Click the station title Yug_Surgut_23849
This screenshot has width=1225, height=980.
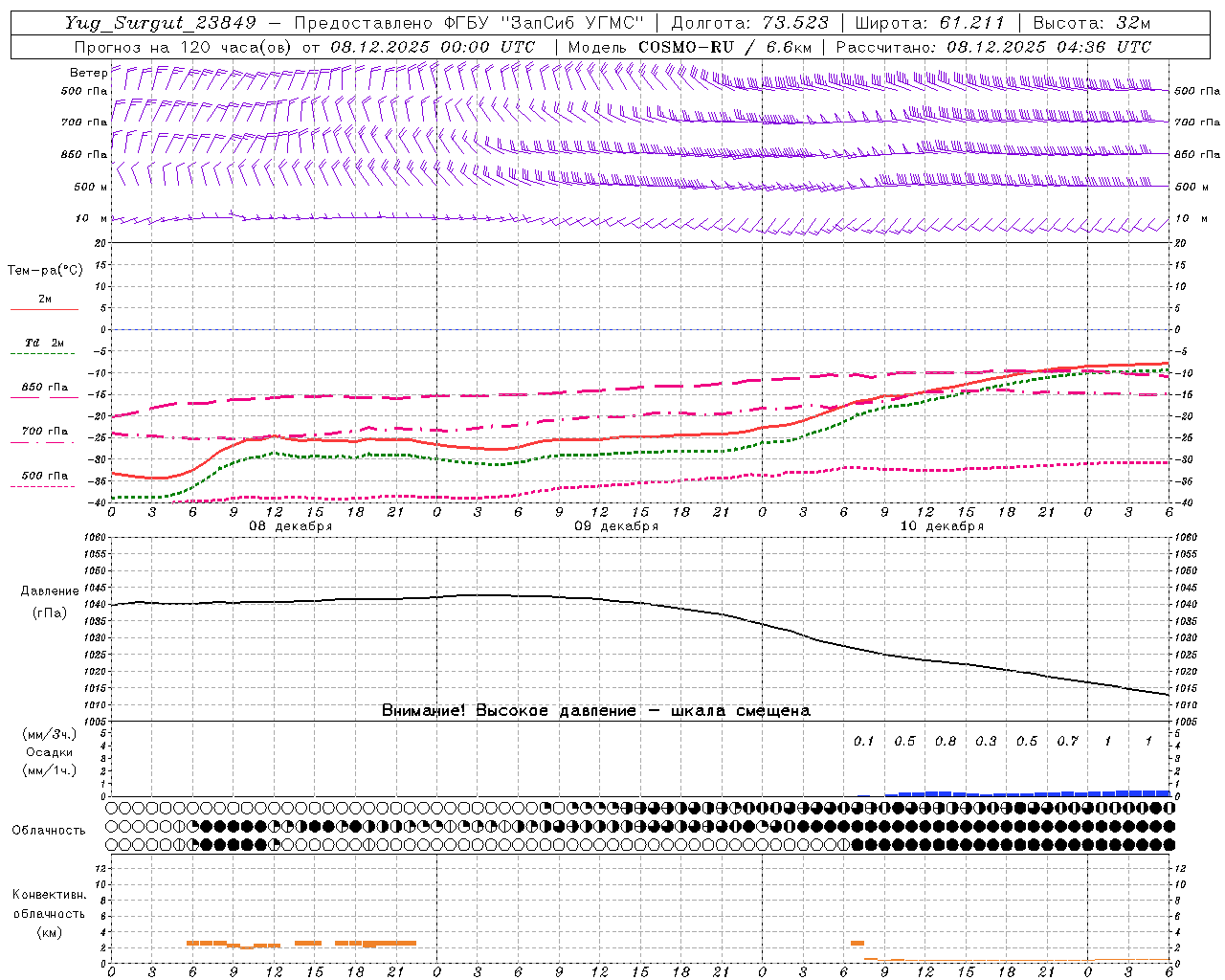[161, 23]
